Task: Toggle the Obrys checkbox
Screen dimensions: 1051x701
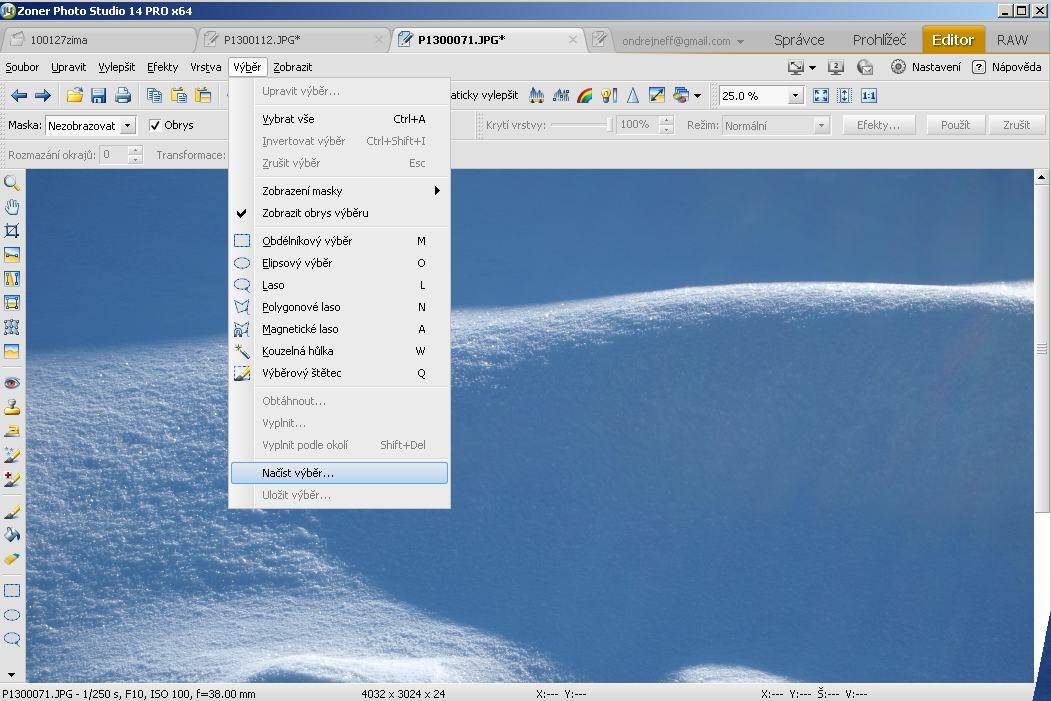Action: coord(155,125)
